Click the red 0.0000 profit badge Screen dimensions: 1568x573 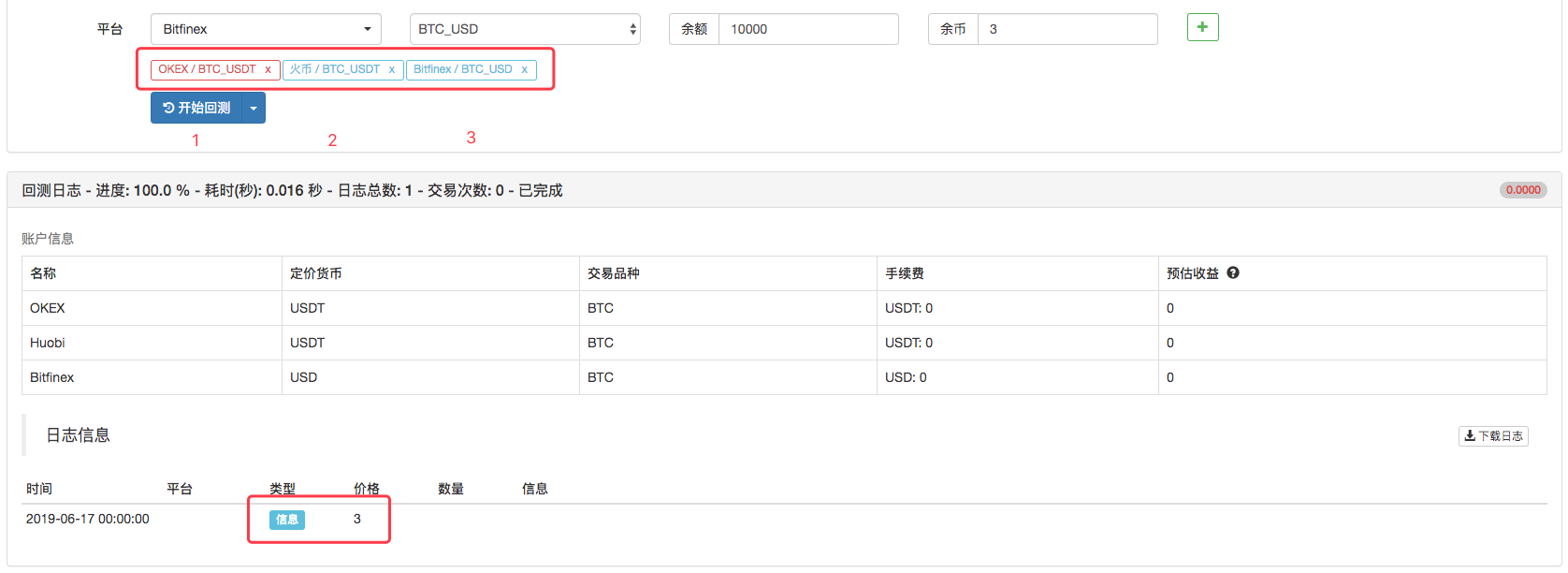point(1523,190)
